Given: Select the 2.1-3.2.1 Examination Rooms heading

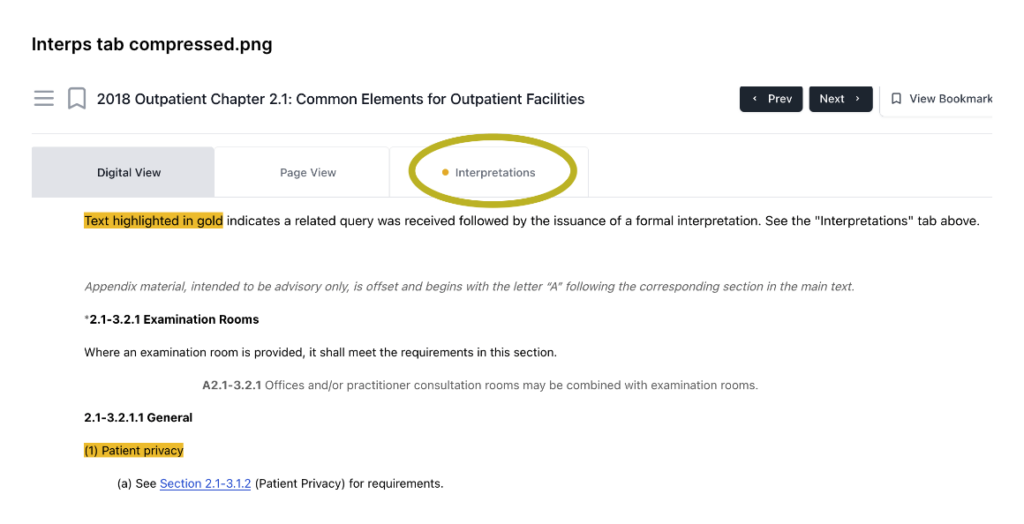Looking at the screenshot, I should click(x=174, y=319).
